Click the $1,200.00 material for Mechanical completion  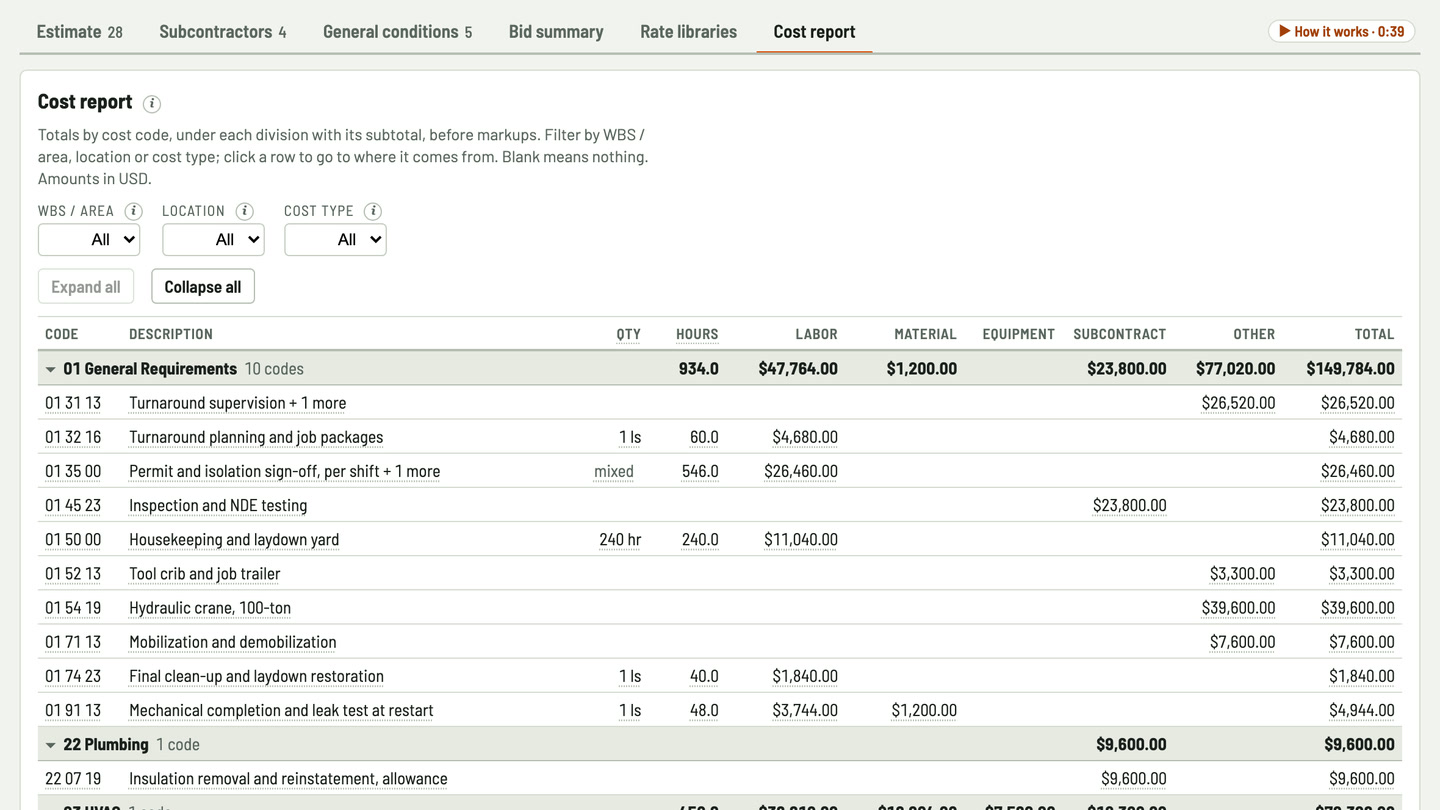(924, 710)
